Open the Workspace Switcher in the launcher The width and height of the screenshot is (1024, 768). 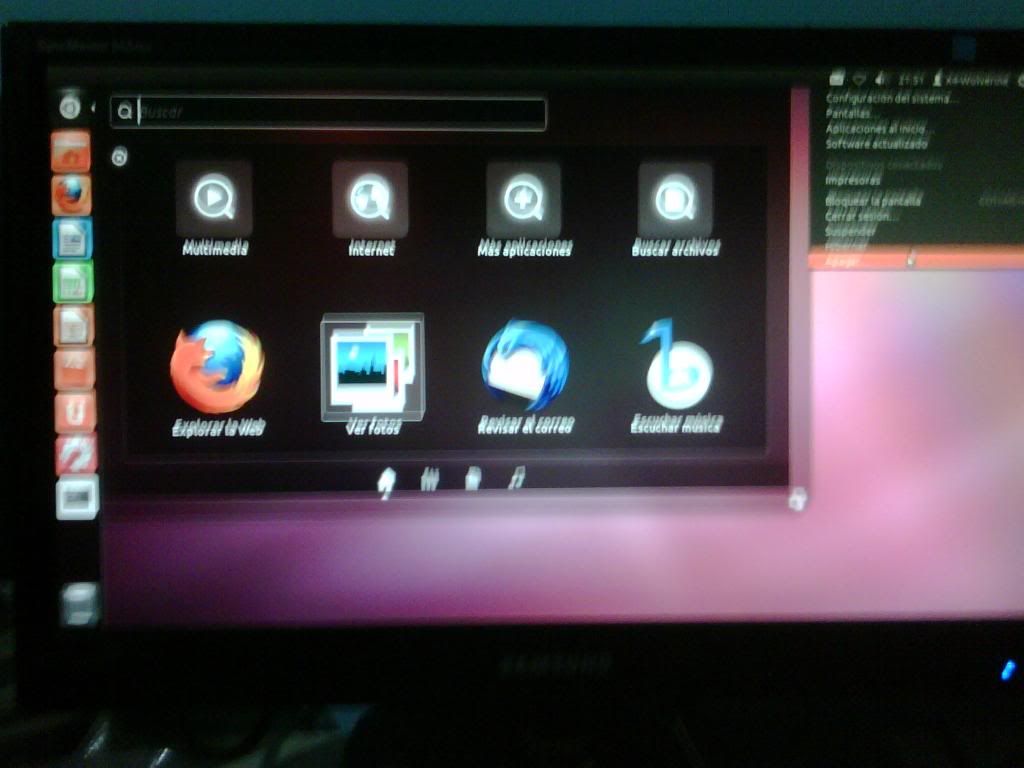(x=78, y=498)
